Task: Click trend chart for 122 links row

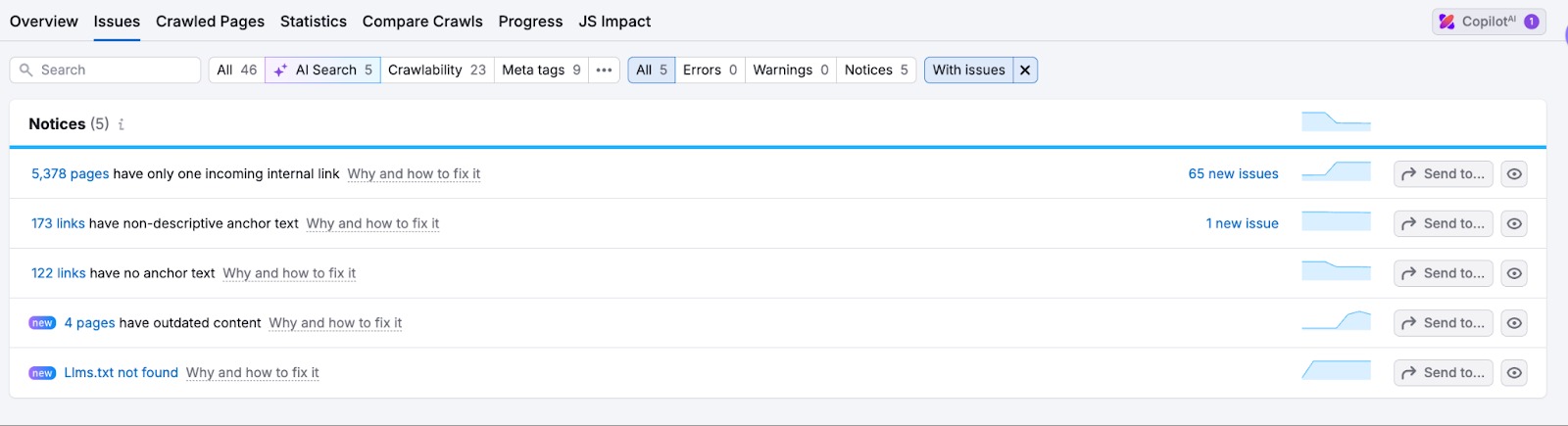Action: point(1336,271)
